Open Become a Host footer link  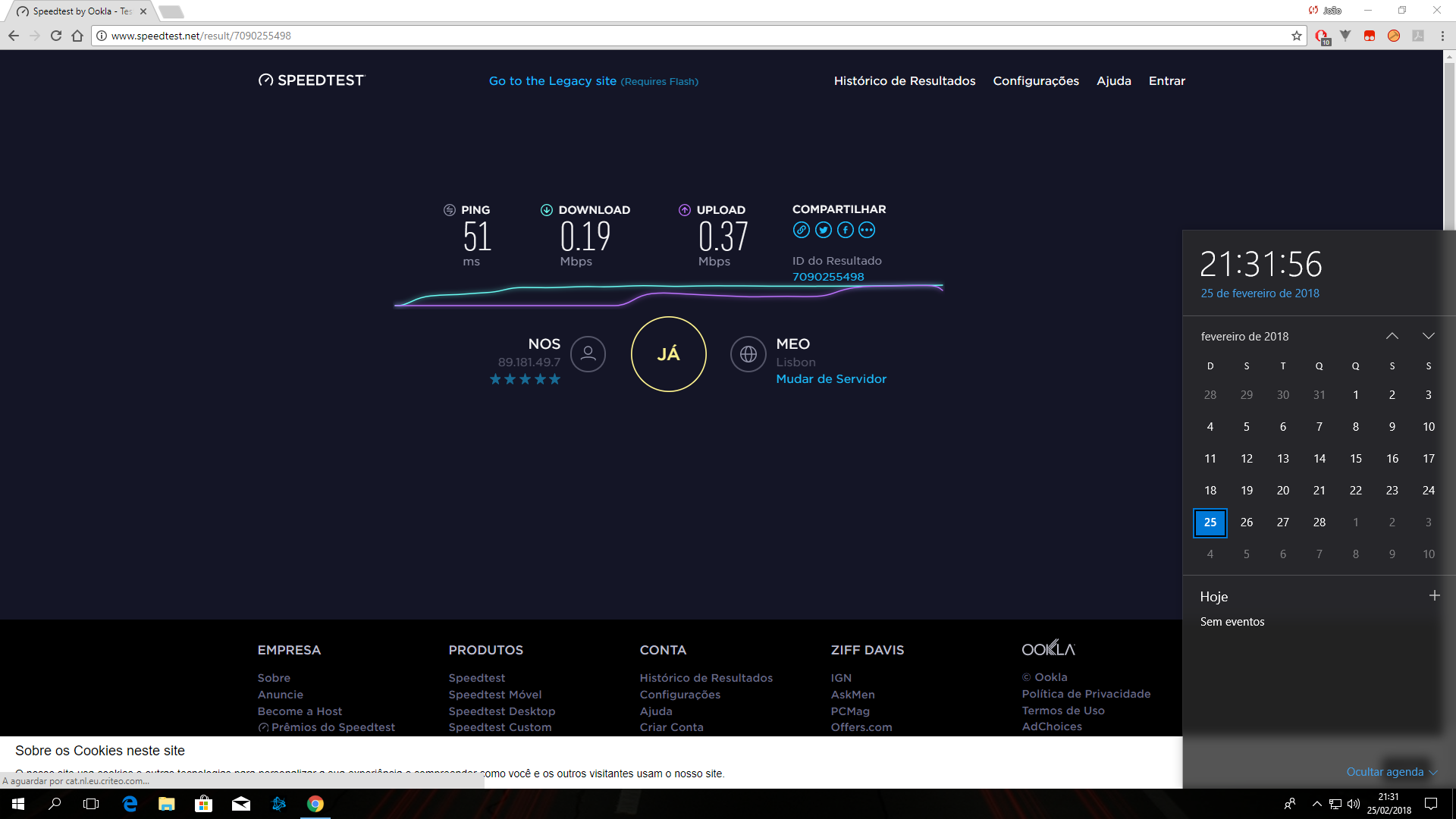click(300, 711)
